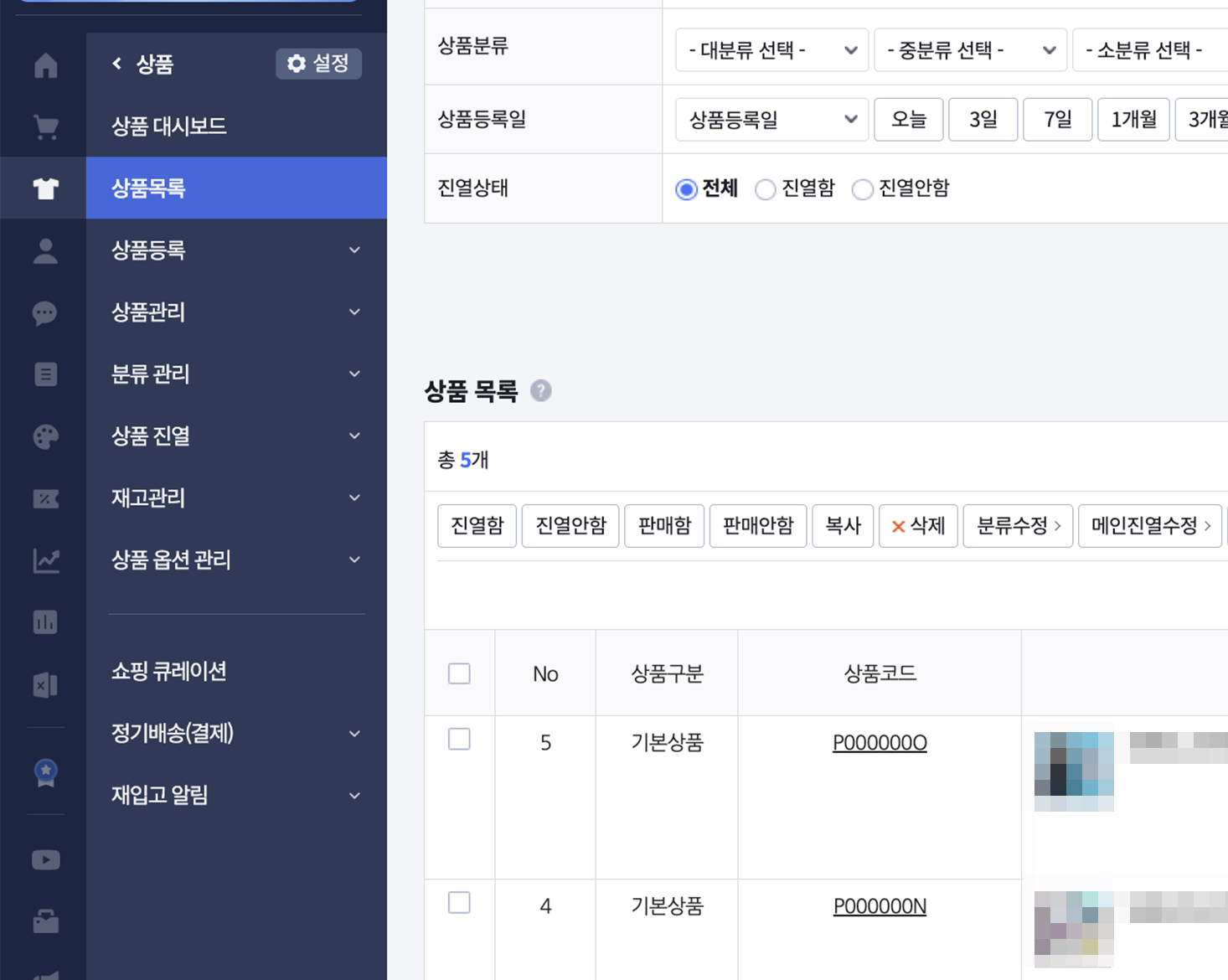The height and width of the screenshot is (980, 1228).
Task: Open the speech bubble board icon
Action: 45,313
